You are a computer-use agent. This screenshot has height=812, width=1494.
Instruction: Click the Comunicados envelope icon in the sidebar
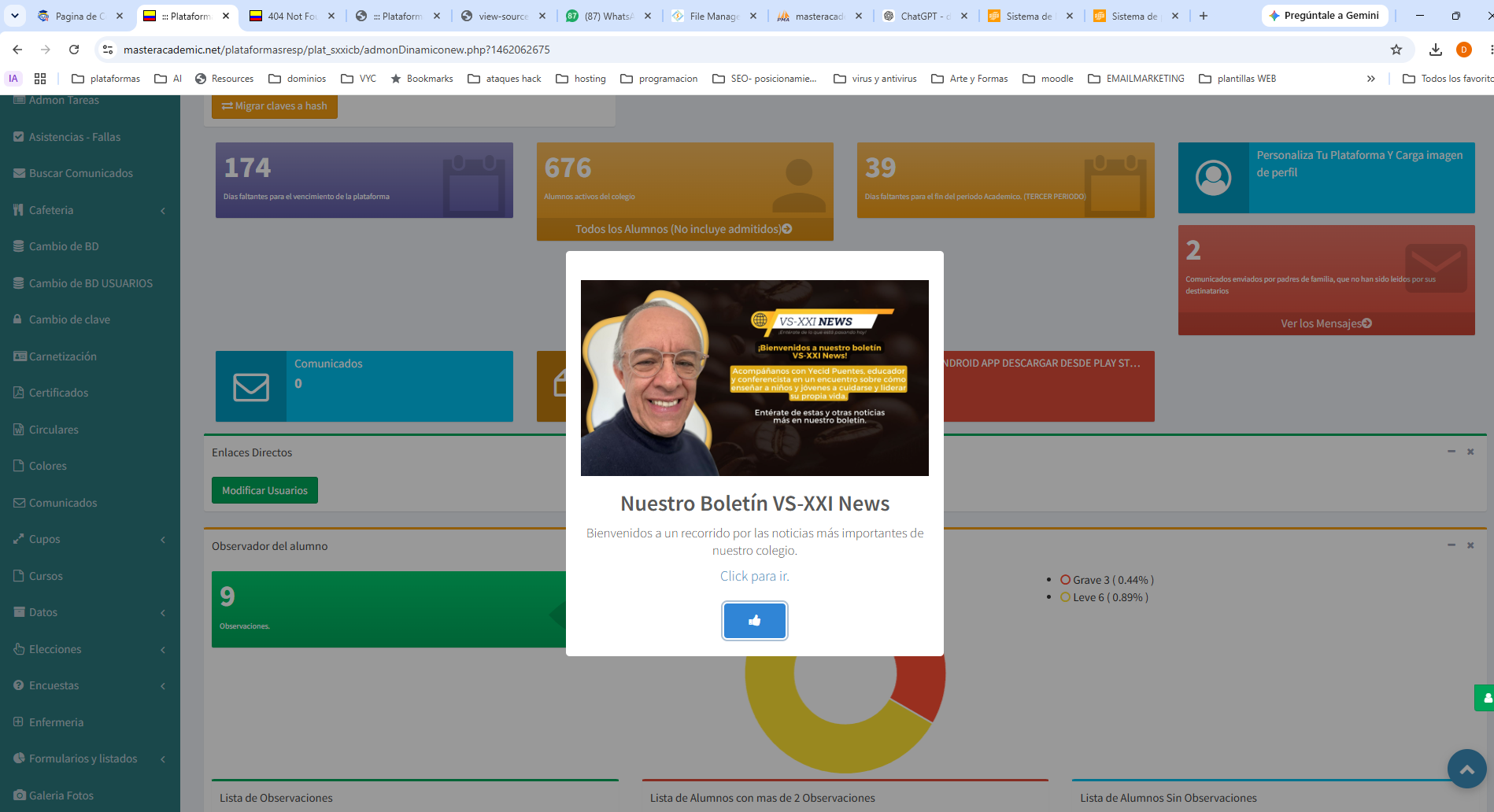[20, 503]
